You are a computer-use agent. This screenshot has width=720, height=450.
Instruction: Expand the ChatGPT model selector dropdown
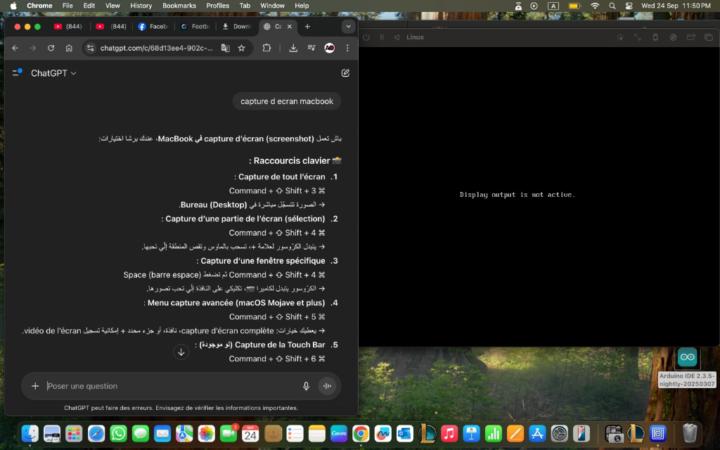tap(53, 73)
